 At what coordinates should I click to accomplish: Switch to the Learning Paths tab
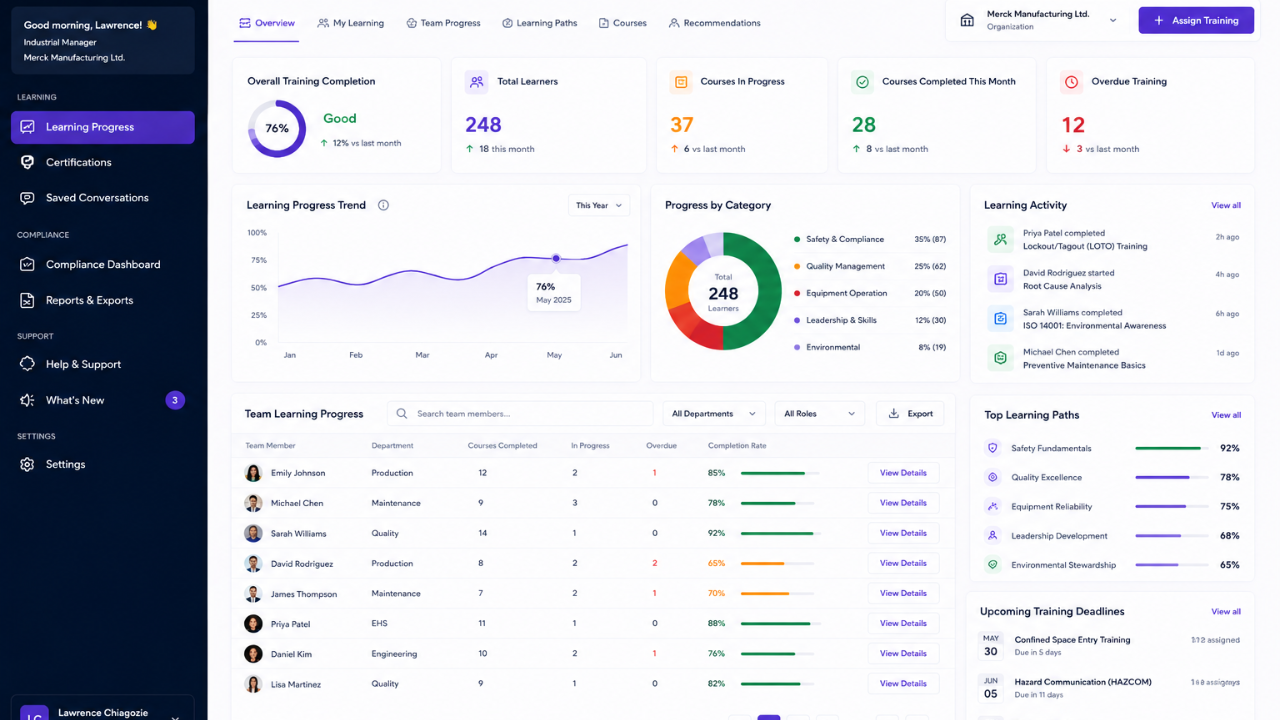click(540, 23)
